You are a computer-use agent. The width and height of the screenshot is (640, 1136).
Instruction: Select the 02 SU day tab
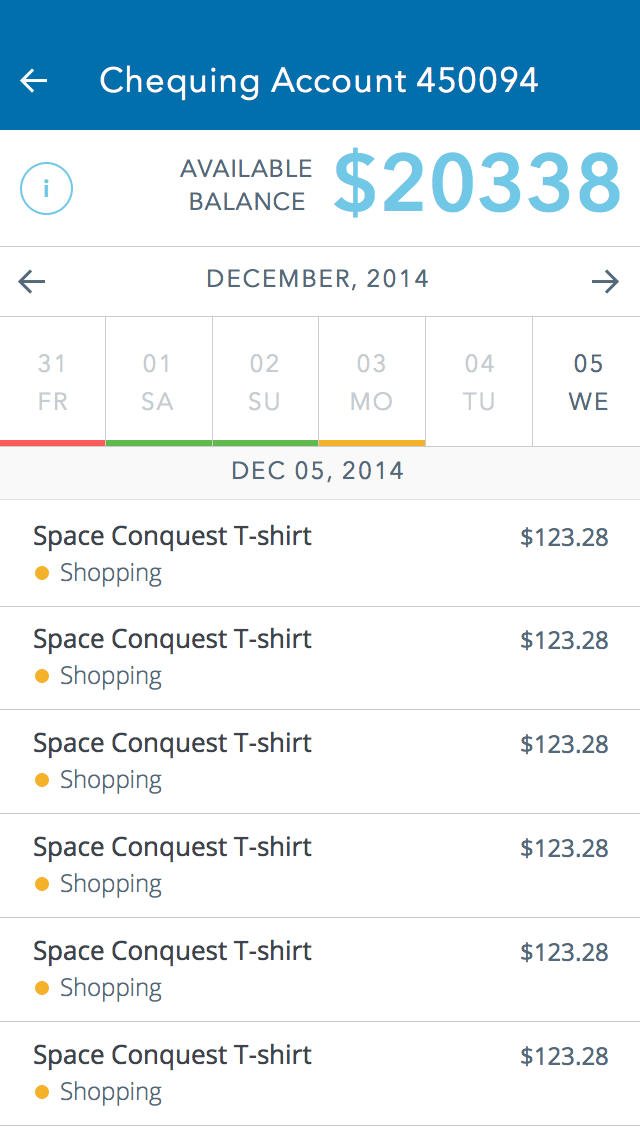pos(265,382)
